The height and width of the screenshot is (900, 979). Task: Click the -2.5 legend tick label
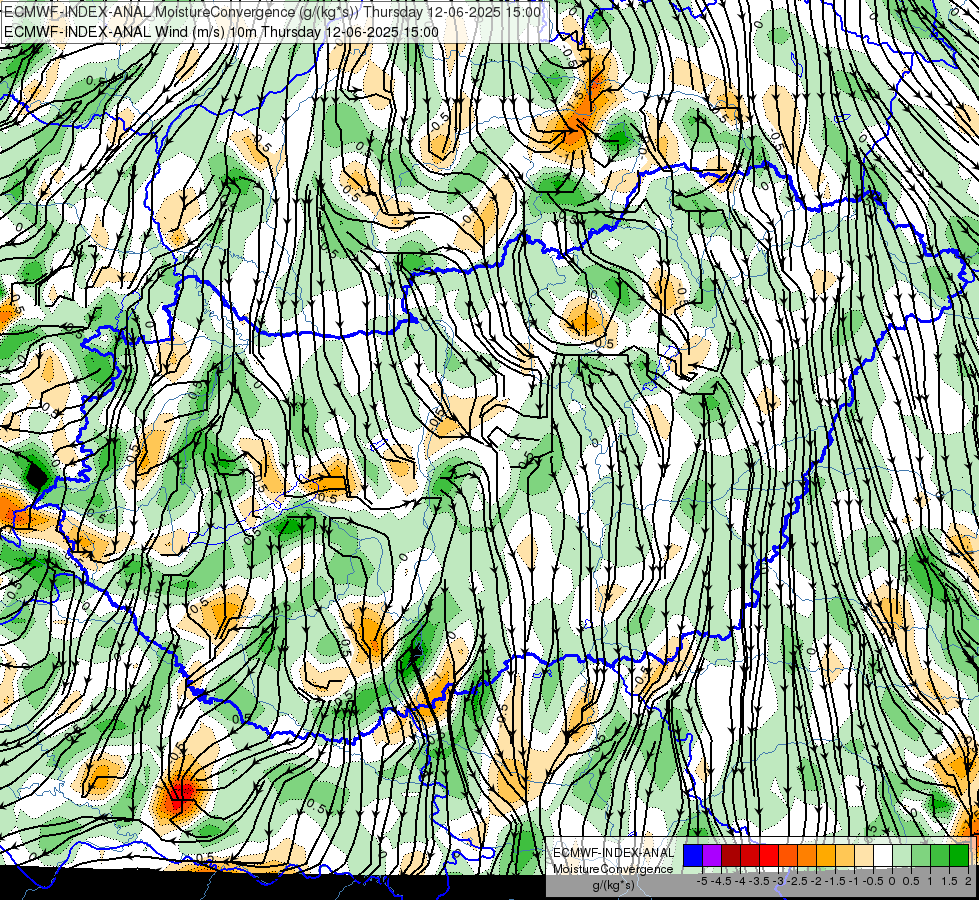798,881
